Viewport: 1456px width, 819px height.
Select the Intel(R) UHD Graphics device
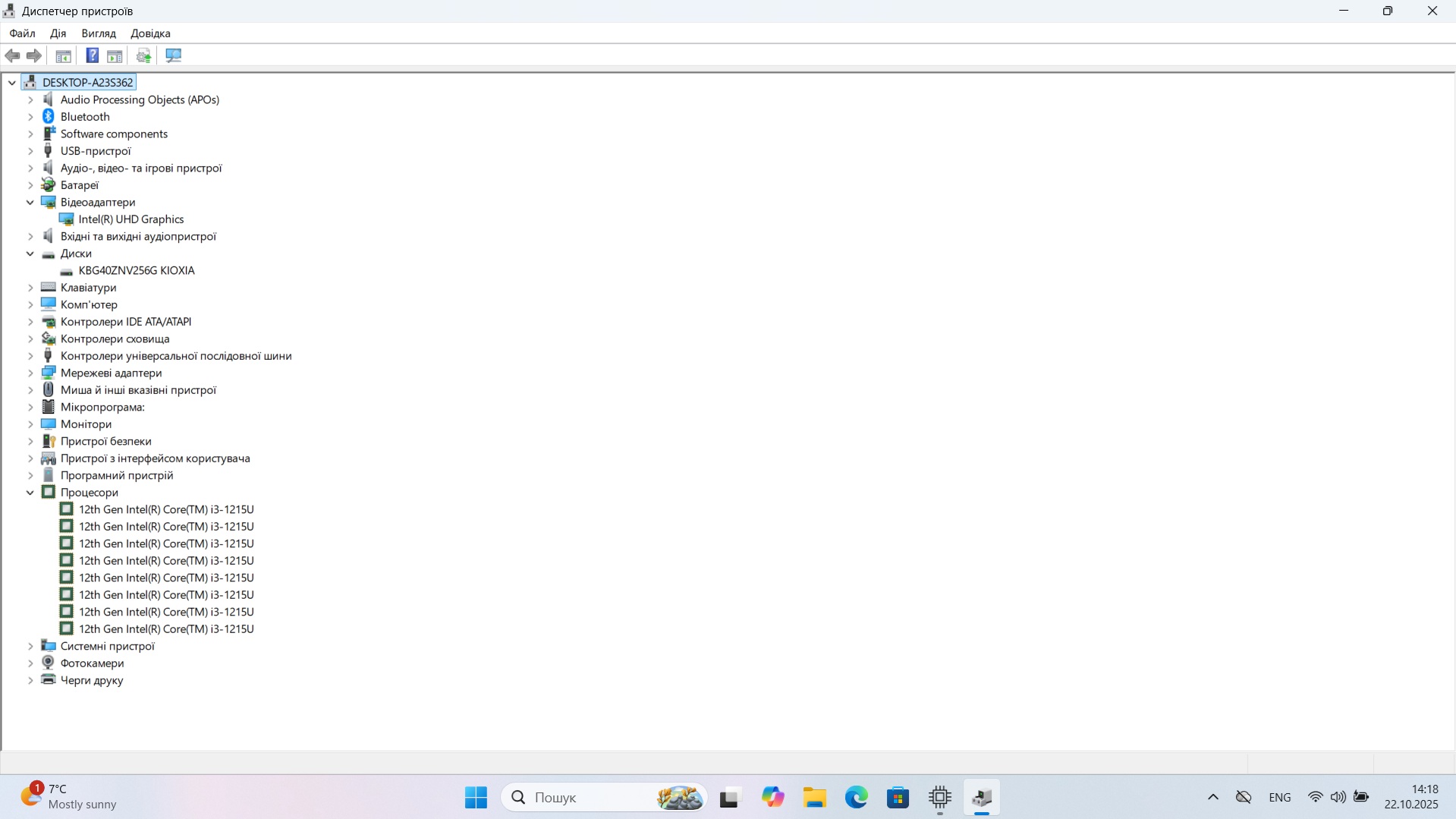click(x=131, y=219)
